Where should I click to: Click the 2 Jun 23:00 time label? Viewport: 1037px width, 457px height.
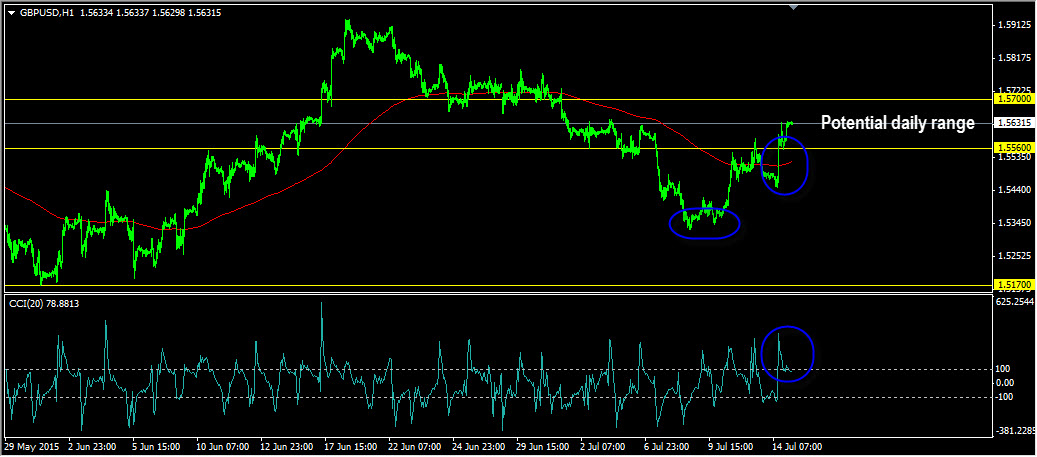pos(91,446)
